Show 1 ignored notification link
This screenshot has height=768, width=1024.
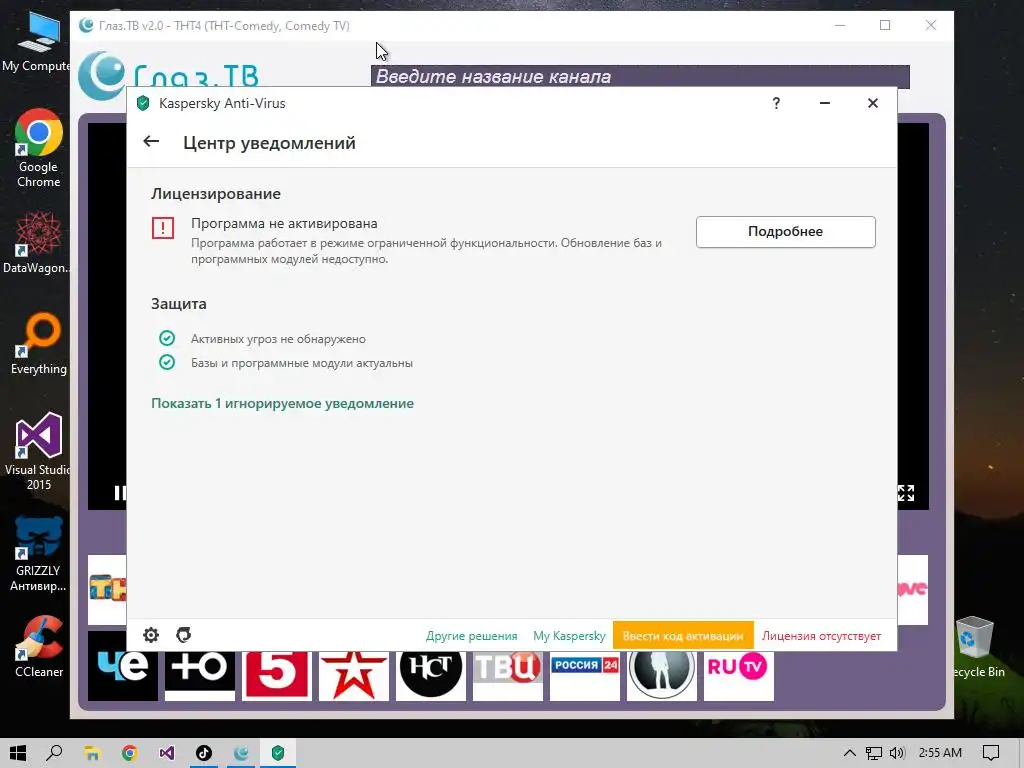[x=282, y=404]
